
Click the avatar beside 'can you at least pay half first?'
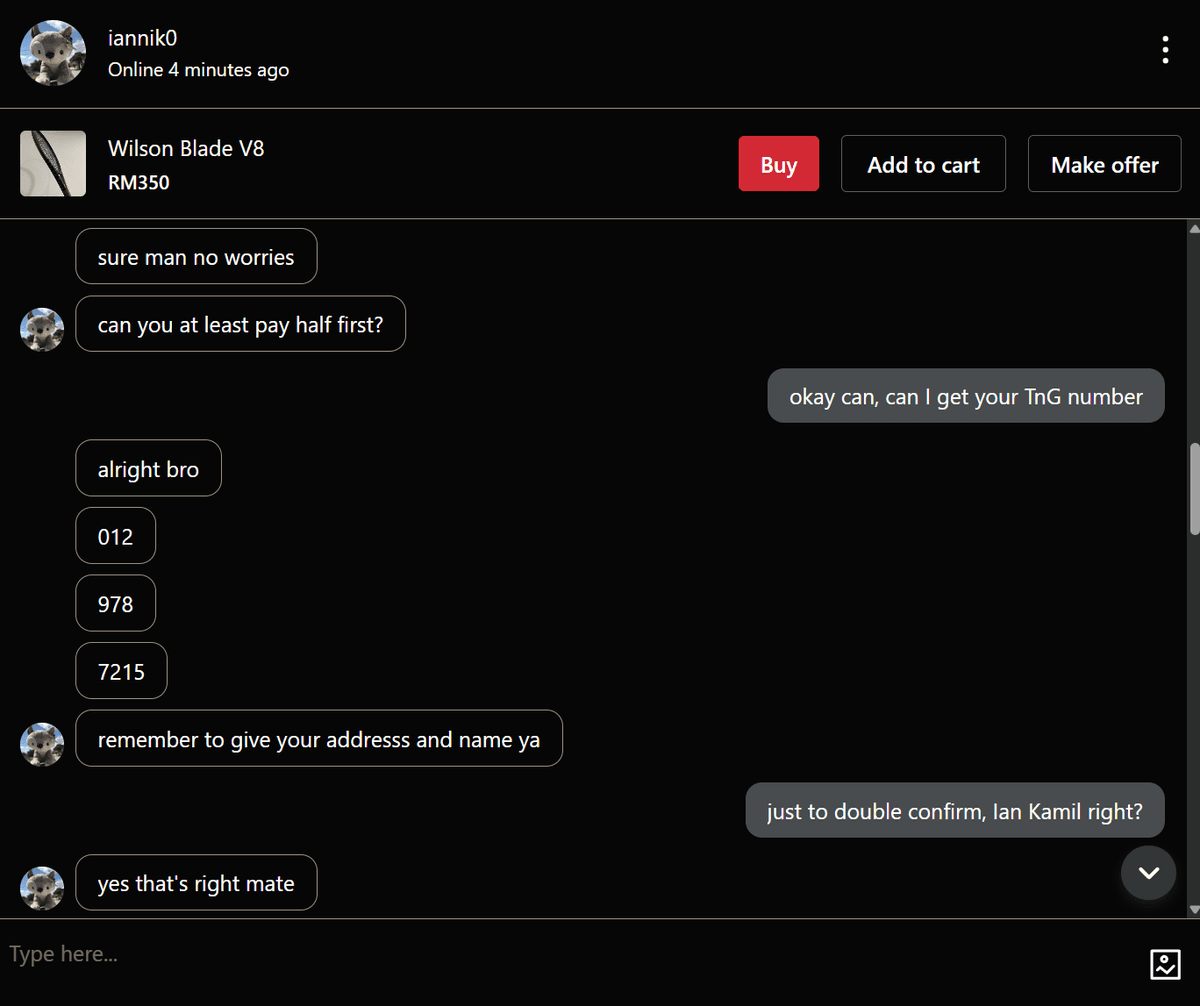pyautogui.click(x=42, y=330)
